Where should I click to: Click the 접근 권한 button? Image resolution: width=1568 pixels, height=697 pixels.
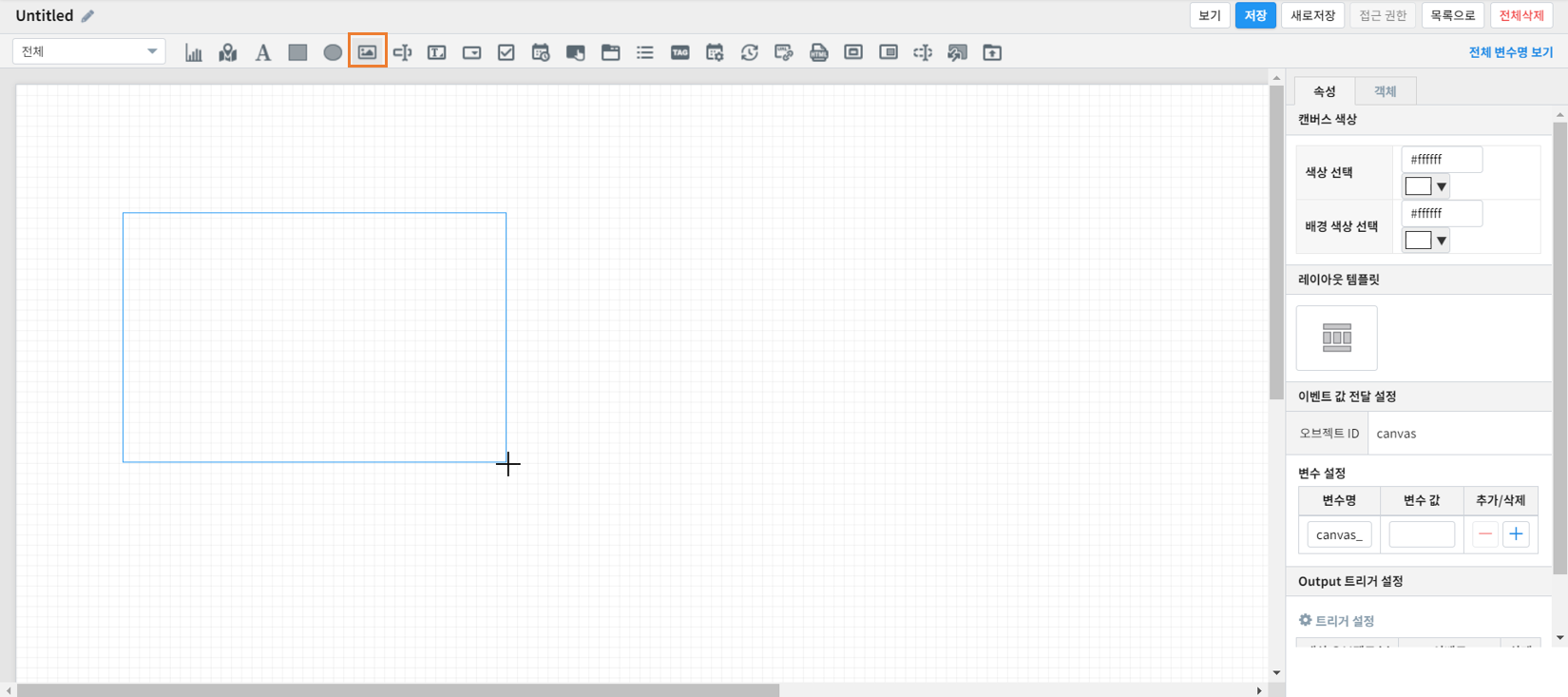click(1383, 15)
